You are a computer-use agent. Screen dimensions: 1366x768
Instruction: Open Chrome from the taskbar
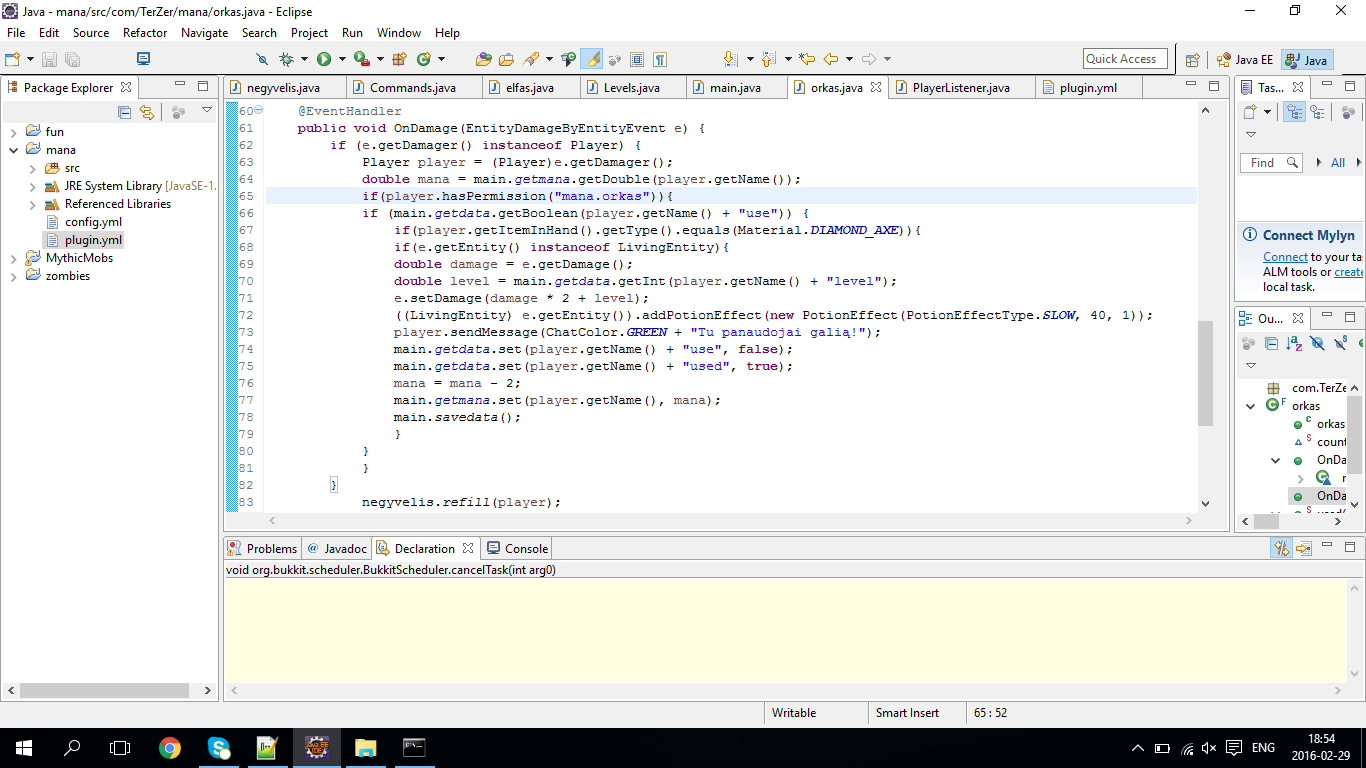[x=170, y=747]
